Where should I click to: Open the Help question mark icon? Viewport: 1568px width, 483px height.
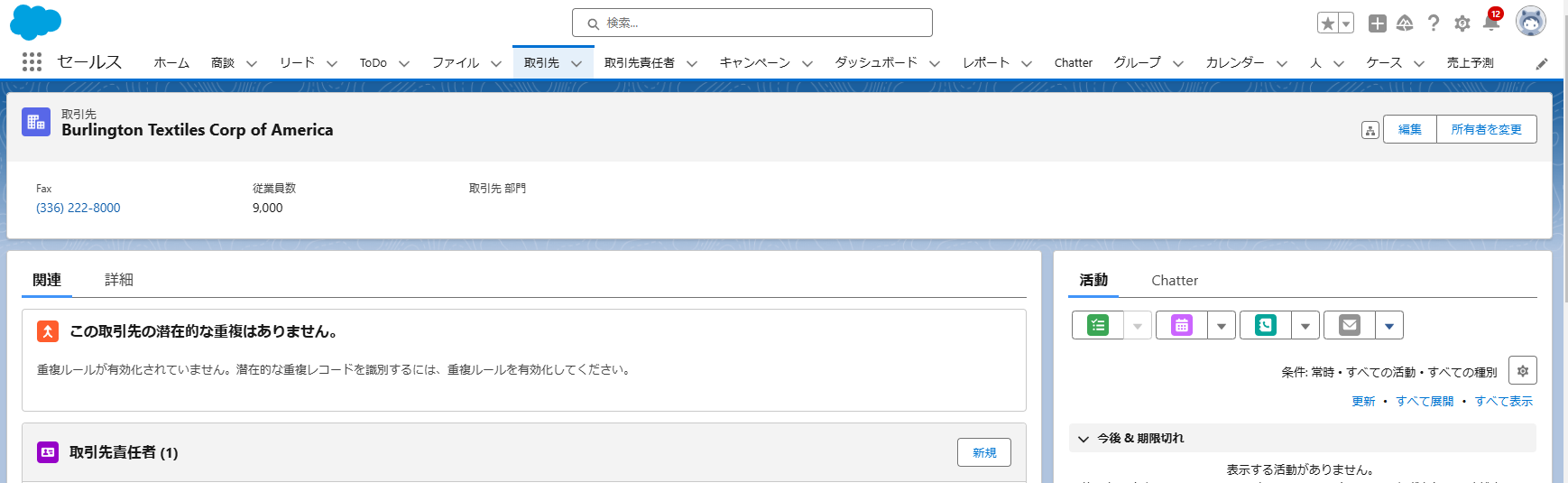point(1433,23)
